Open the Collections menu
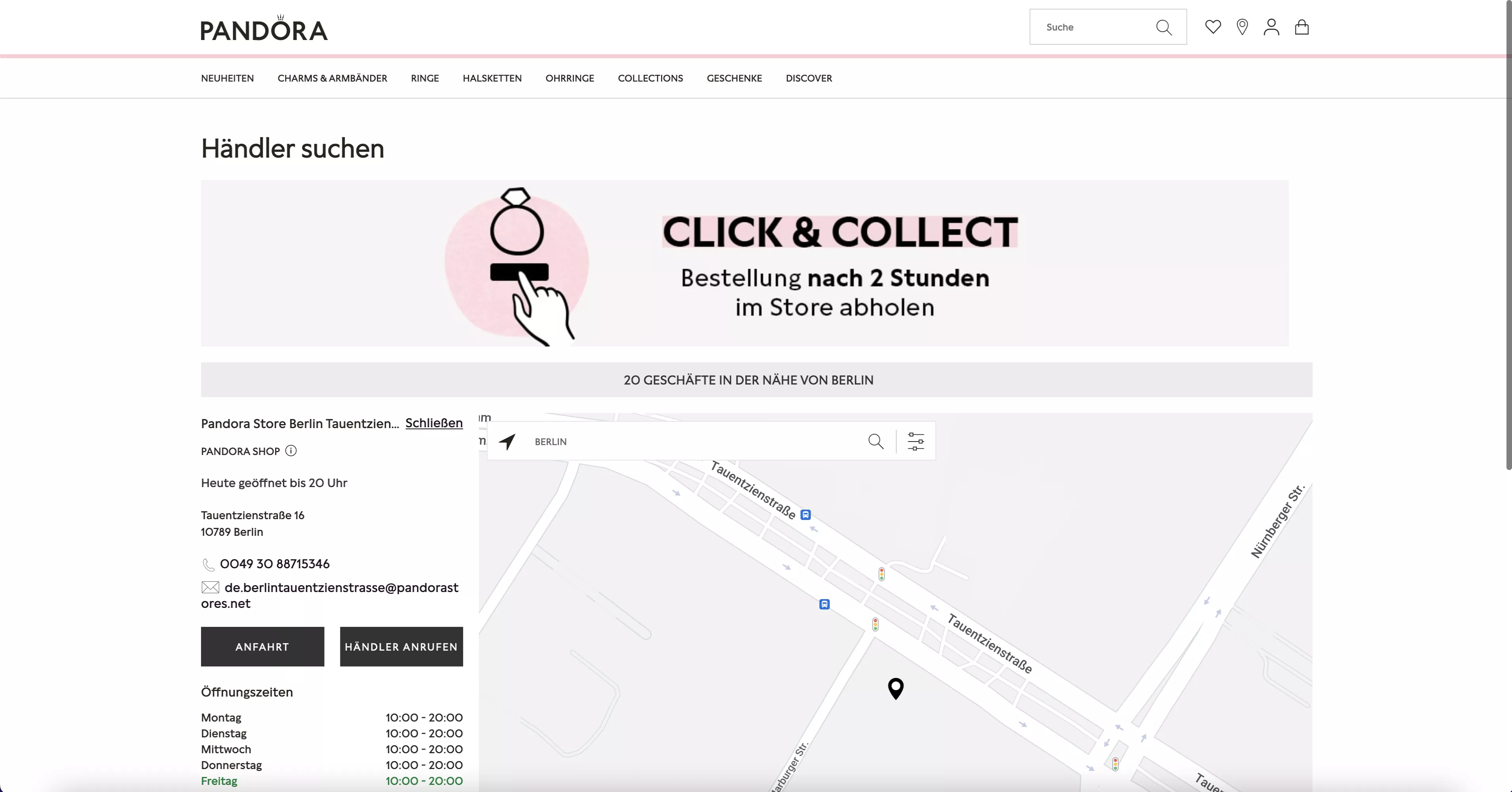 [650, 78]
